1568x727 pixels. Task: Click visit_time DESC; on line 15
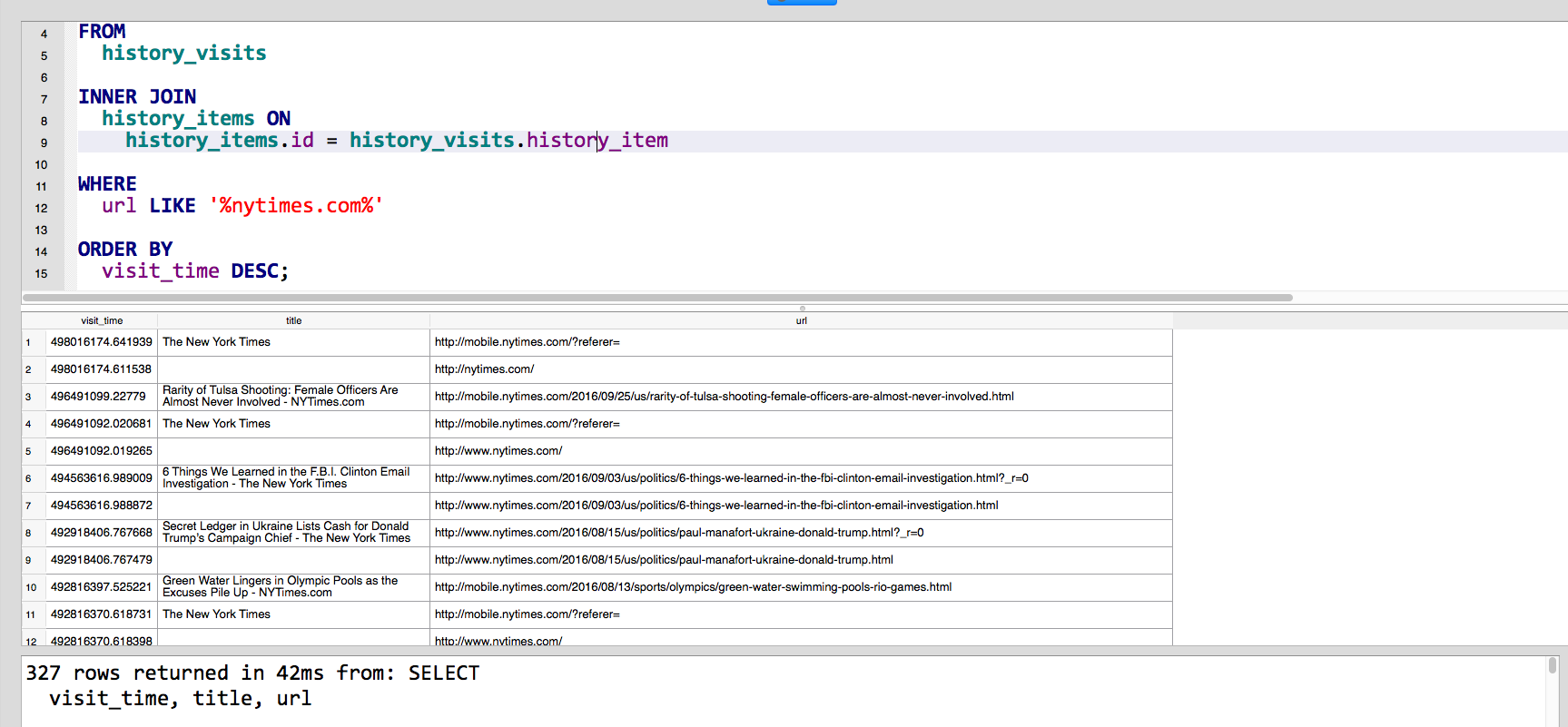[x=195, y=271]
